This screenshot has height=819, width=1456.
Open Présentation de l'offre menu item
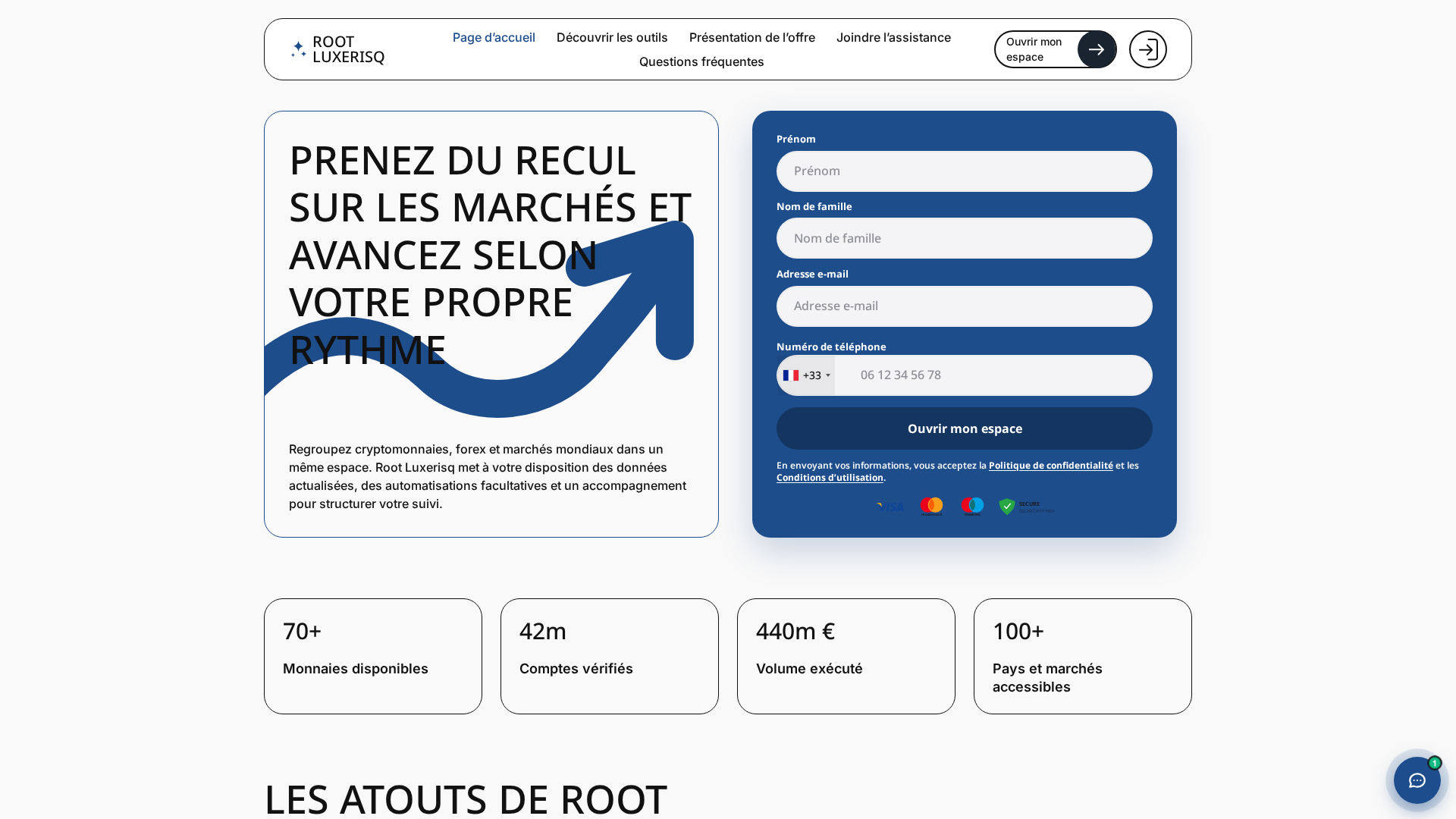(752, 37)
